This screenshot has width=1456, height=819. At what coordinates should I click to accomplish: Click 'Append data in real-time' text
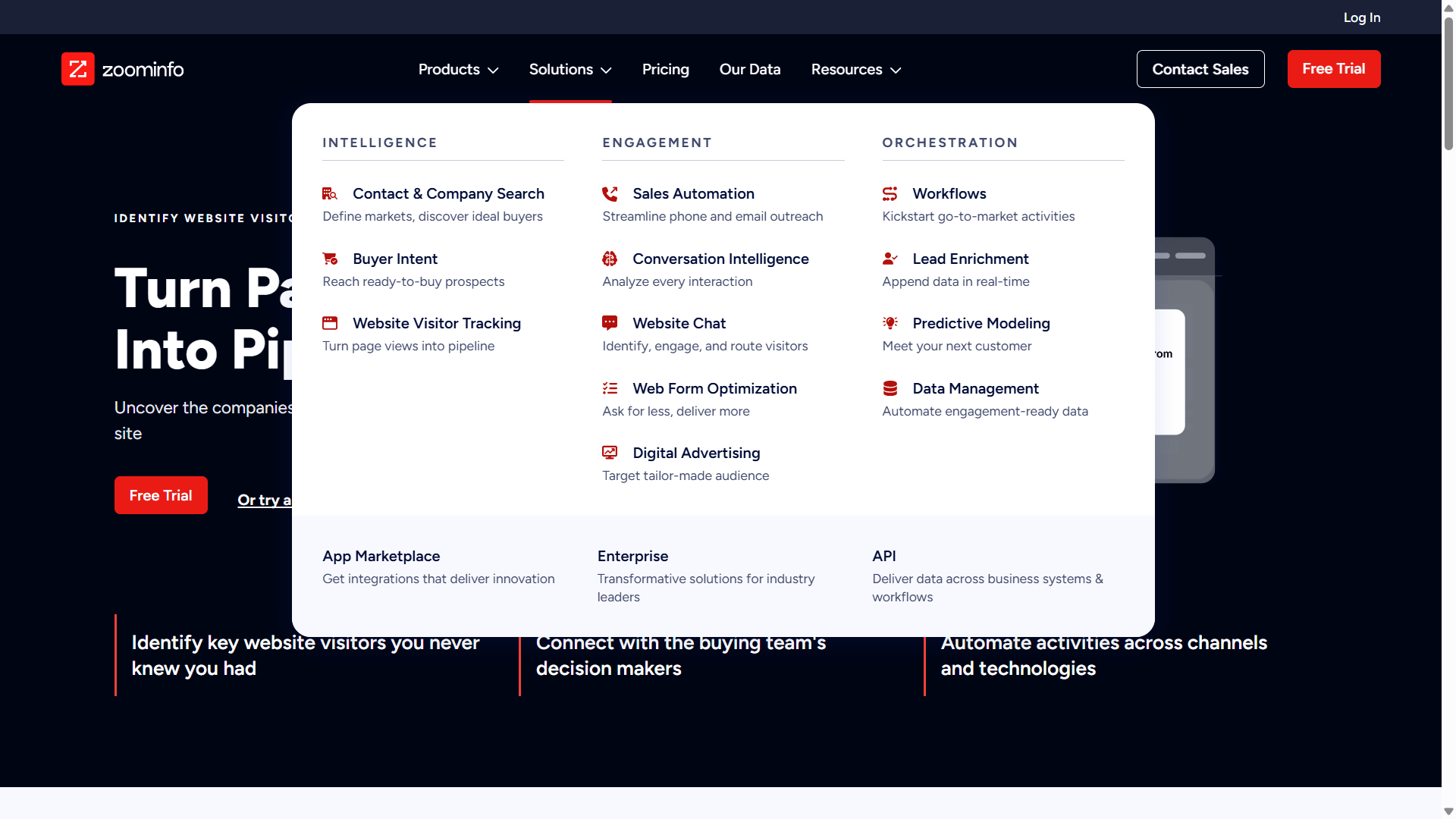click(955, 281)
